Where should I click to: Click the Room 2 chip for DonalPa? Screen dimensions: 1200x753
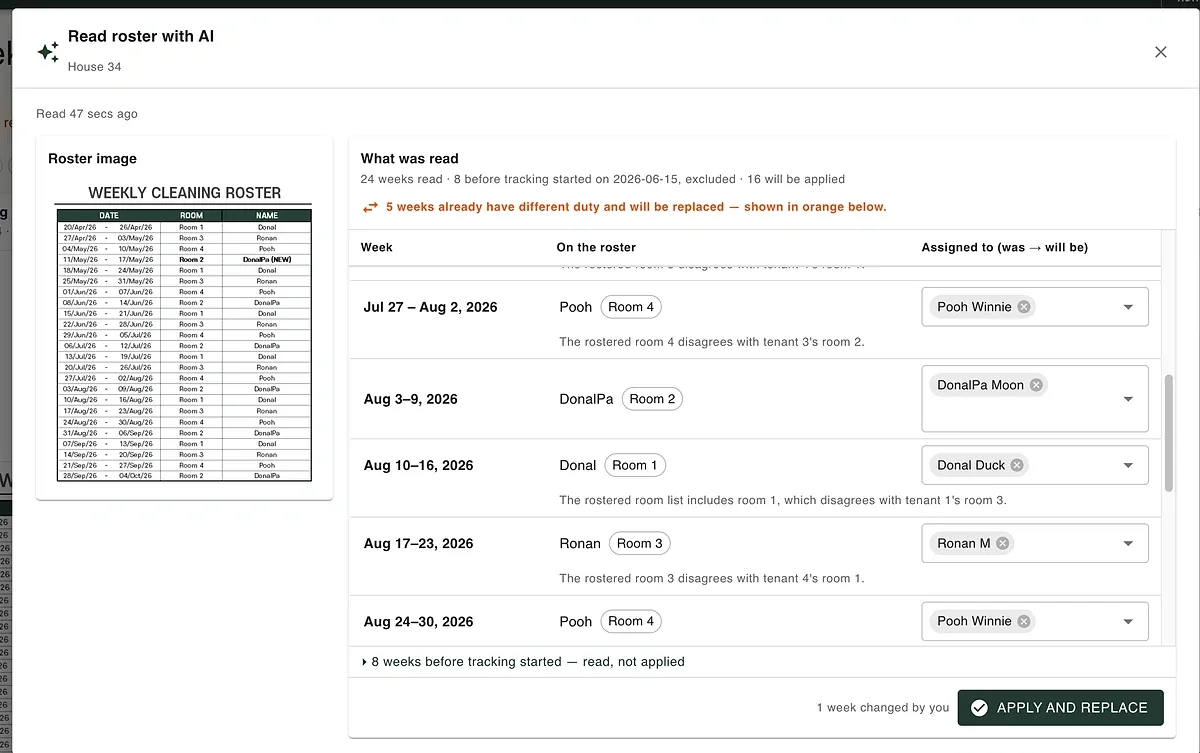tap(652, 399)
